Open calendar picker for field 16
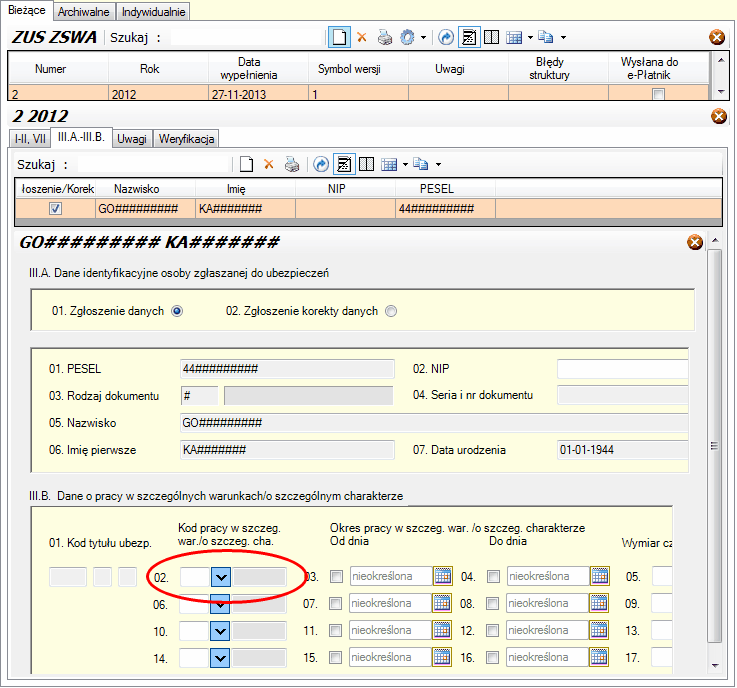This screenshot has width=737, height=688. 599,657
